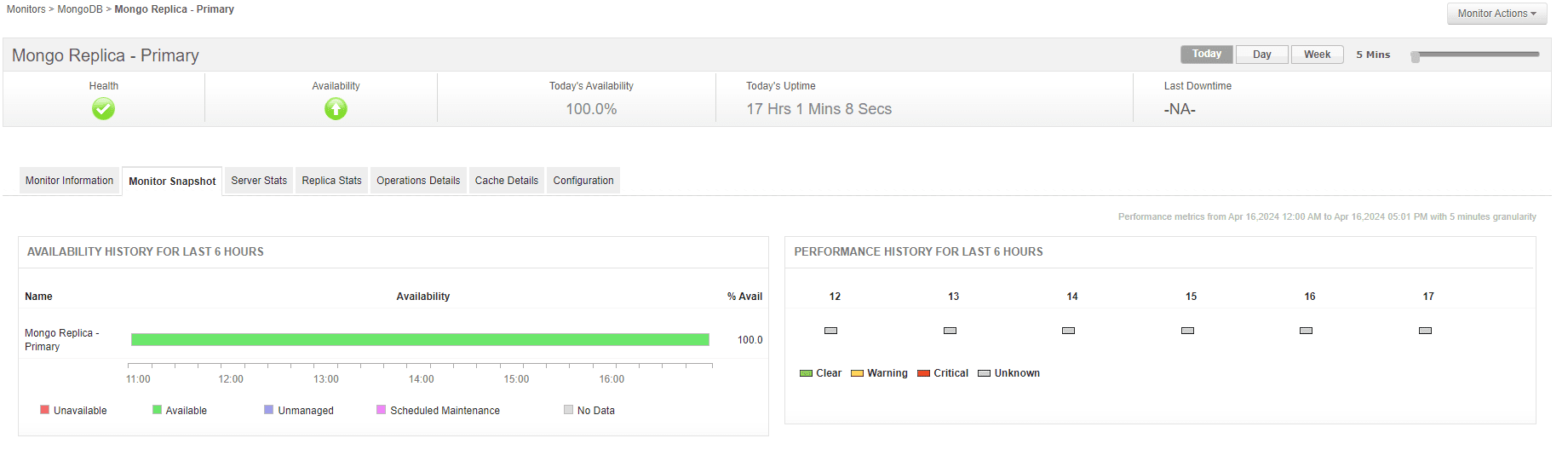The height and width of the screenshot is (467, 1568).
Task: Open the Server Stats tab
Action: tap(259, 181)
